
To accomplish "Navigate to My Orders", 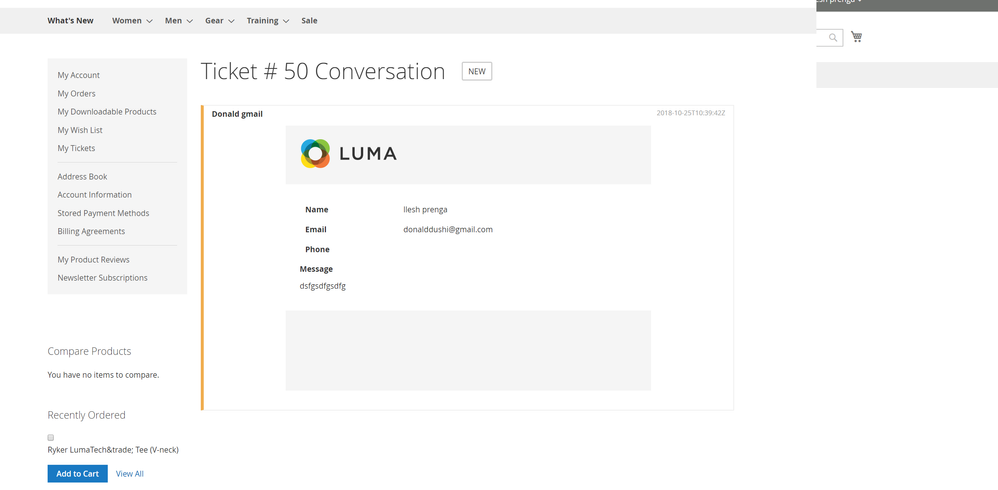I will 76,93.
